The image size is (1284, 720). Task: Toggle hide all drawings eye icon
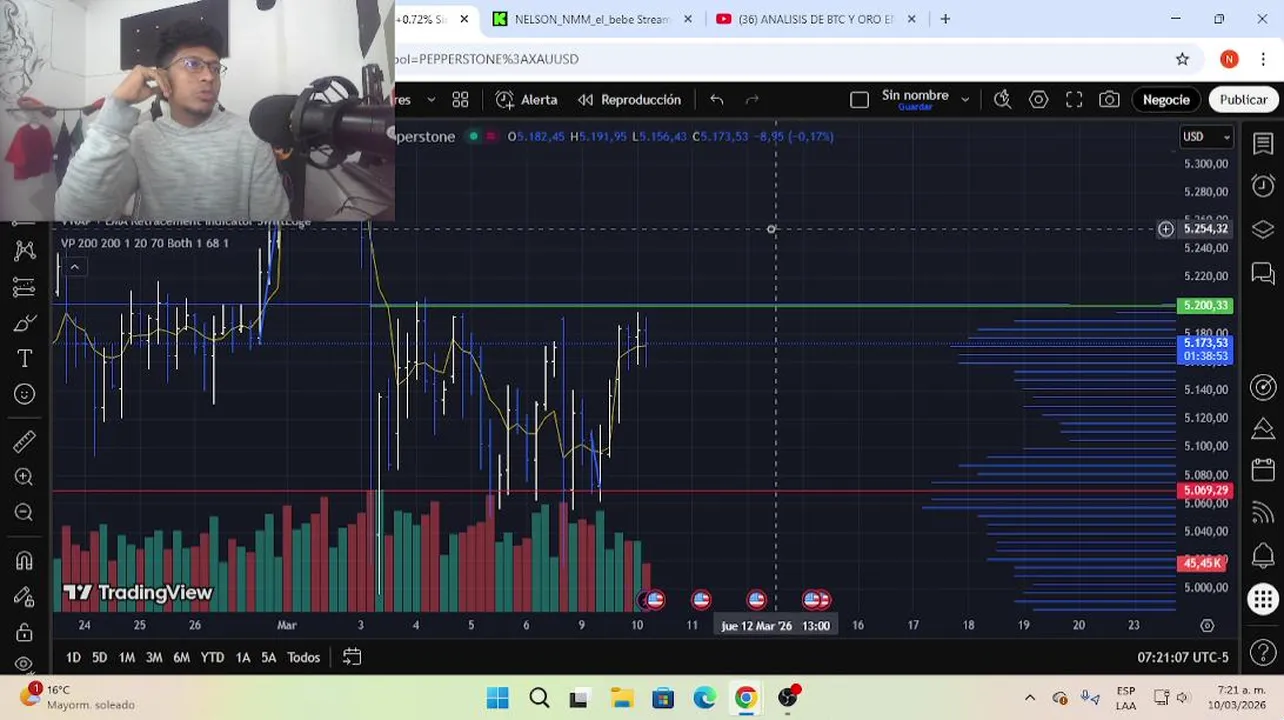click(24, 664)
